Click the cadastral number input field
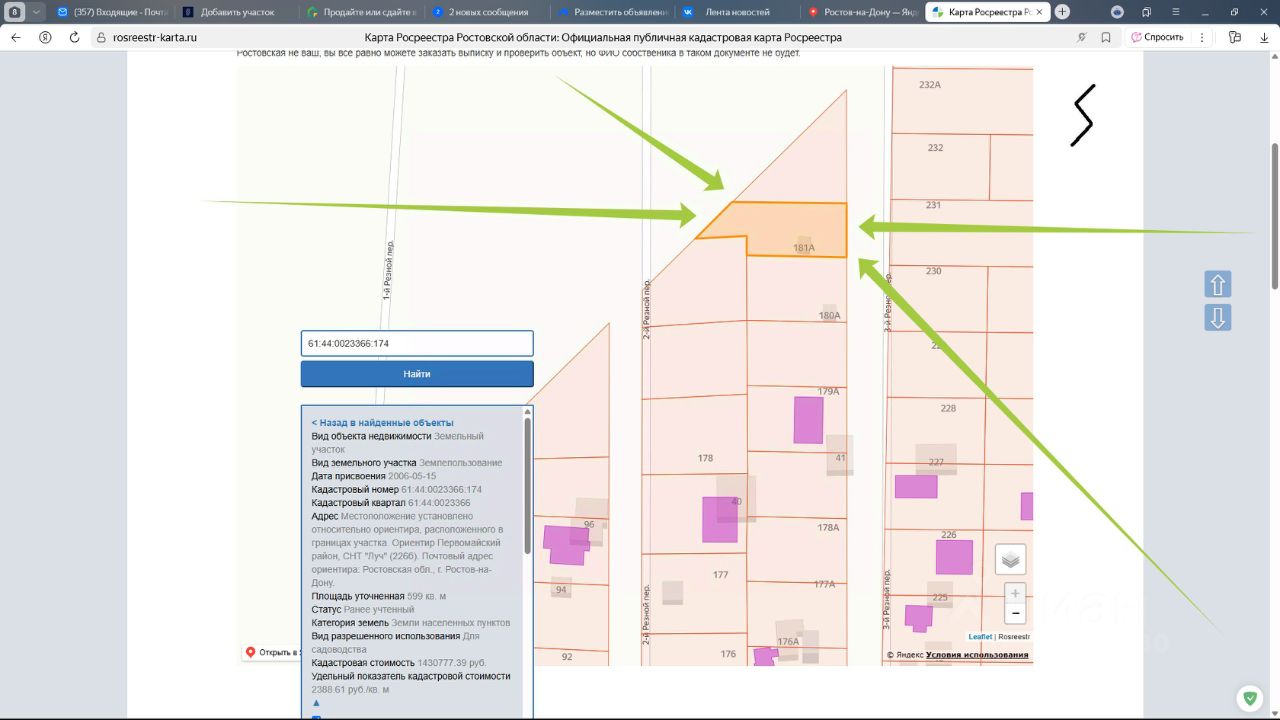The height and width of the screenshot is (720, 1280). coord(417,343)
